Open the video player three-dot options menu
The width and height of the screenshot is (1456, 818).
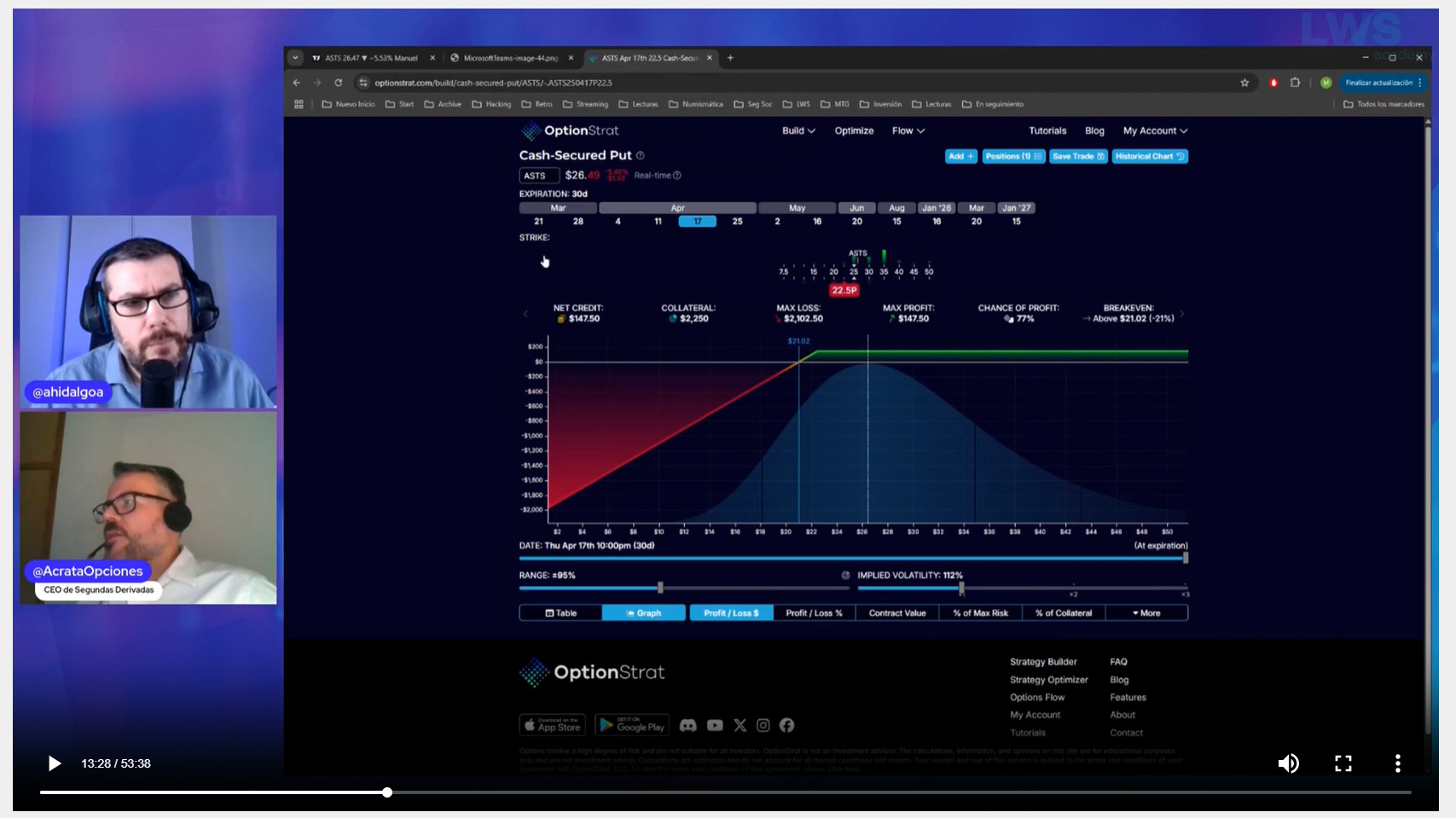pyautogui.click(x=1397, y=763)
